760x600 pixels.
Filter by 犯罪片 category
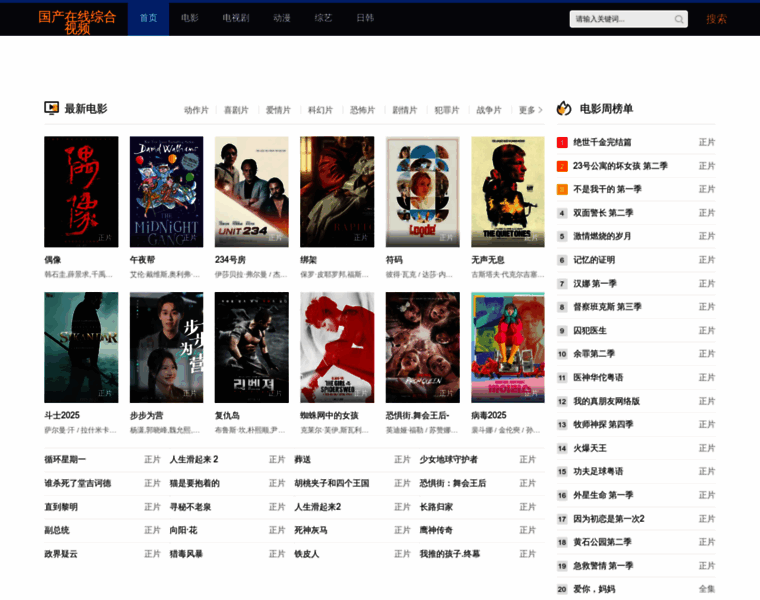coord(447,110)
